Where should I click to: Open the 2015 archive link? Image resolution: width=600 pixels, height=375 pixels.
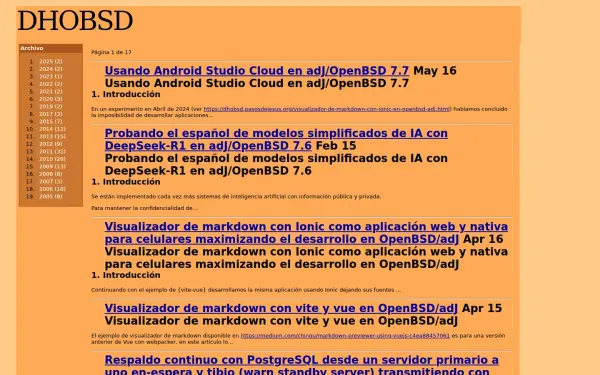point(51,121)
